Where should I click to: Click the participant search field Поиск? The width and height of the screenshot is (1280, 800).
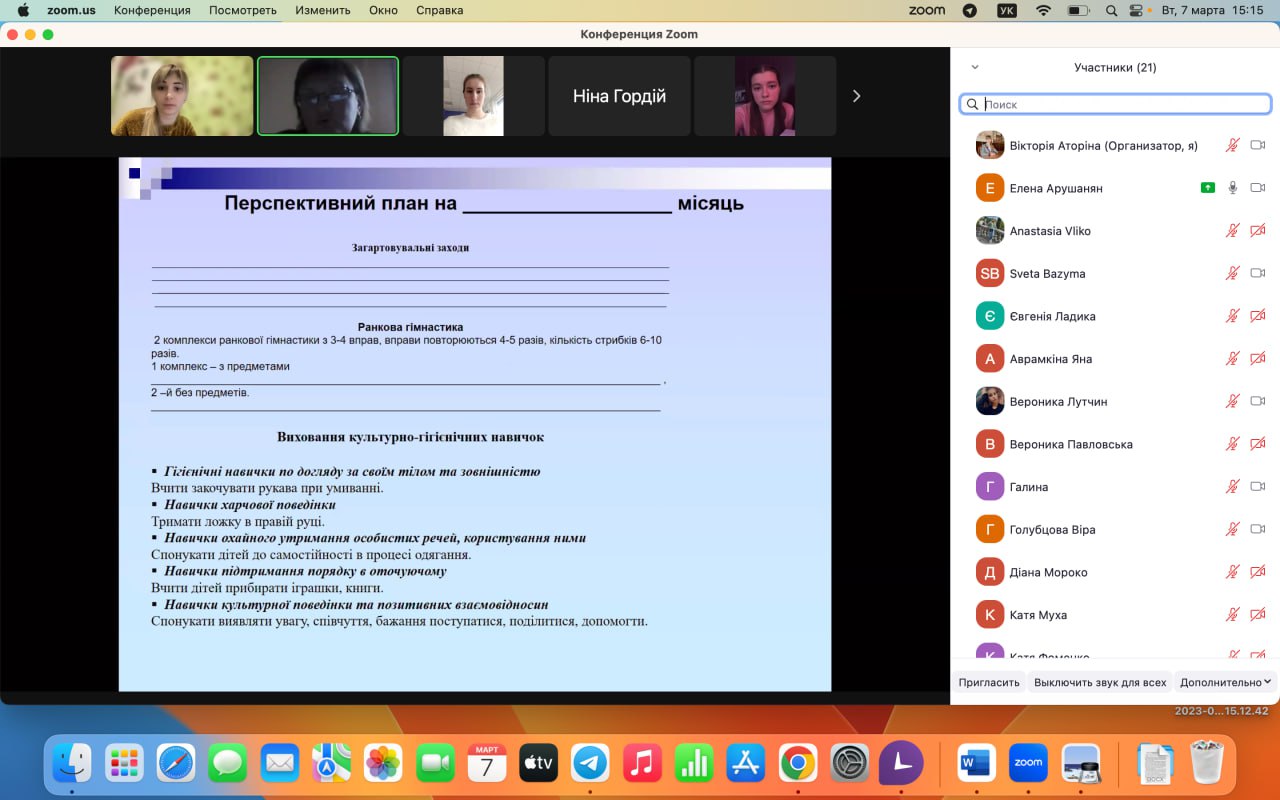point(1115,104)
